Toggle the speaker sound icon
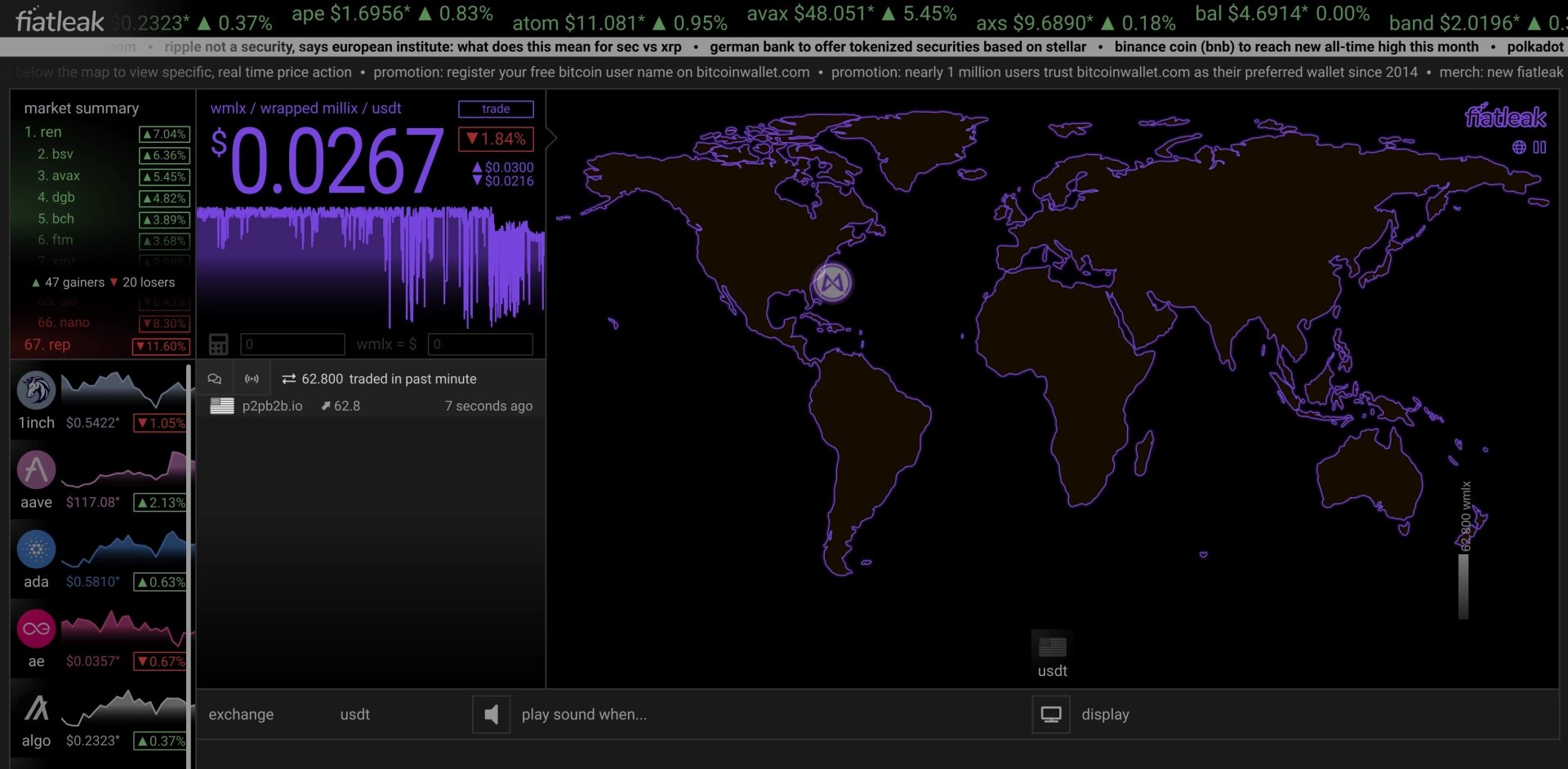 [492, 714]
